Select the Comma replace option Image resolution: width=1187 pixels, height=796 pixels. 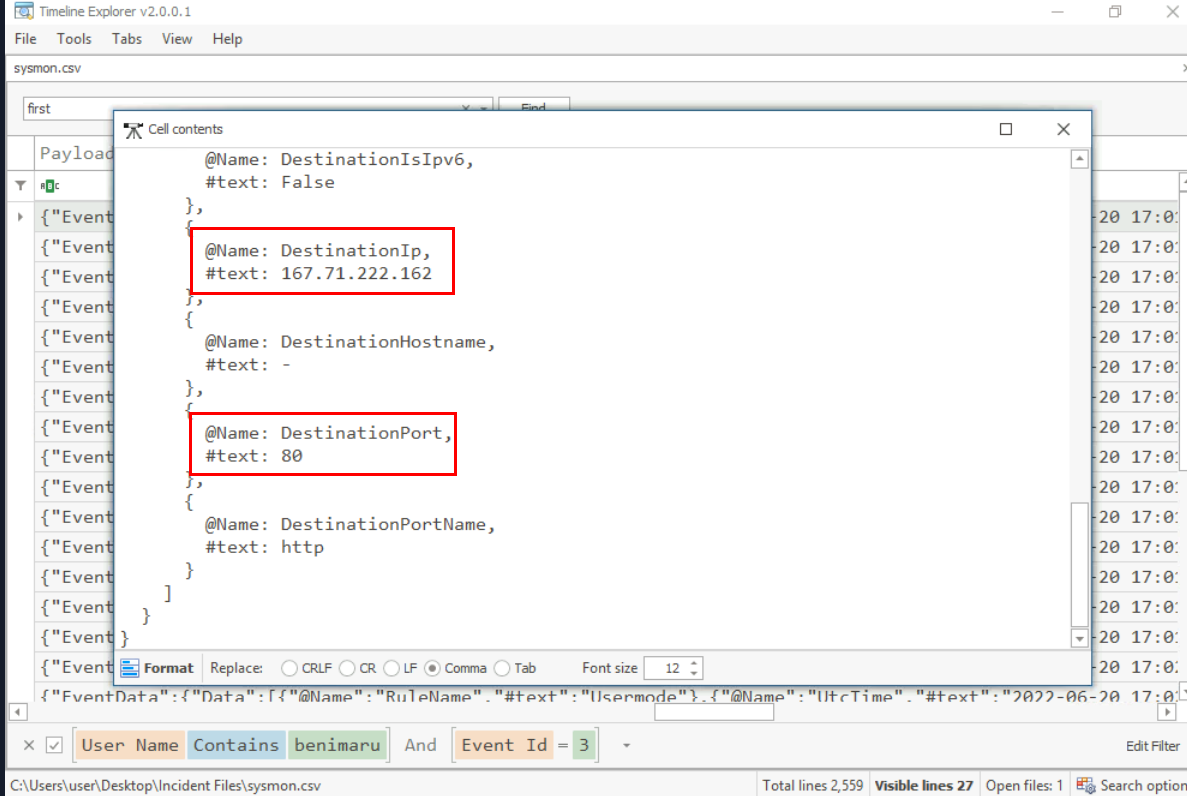pyautogui.click(x=432, y=668)
